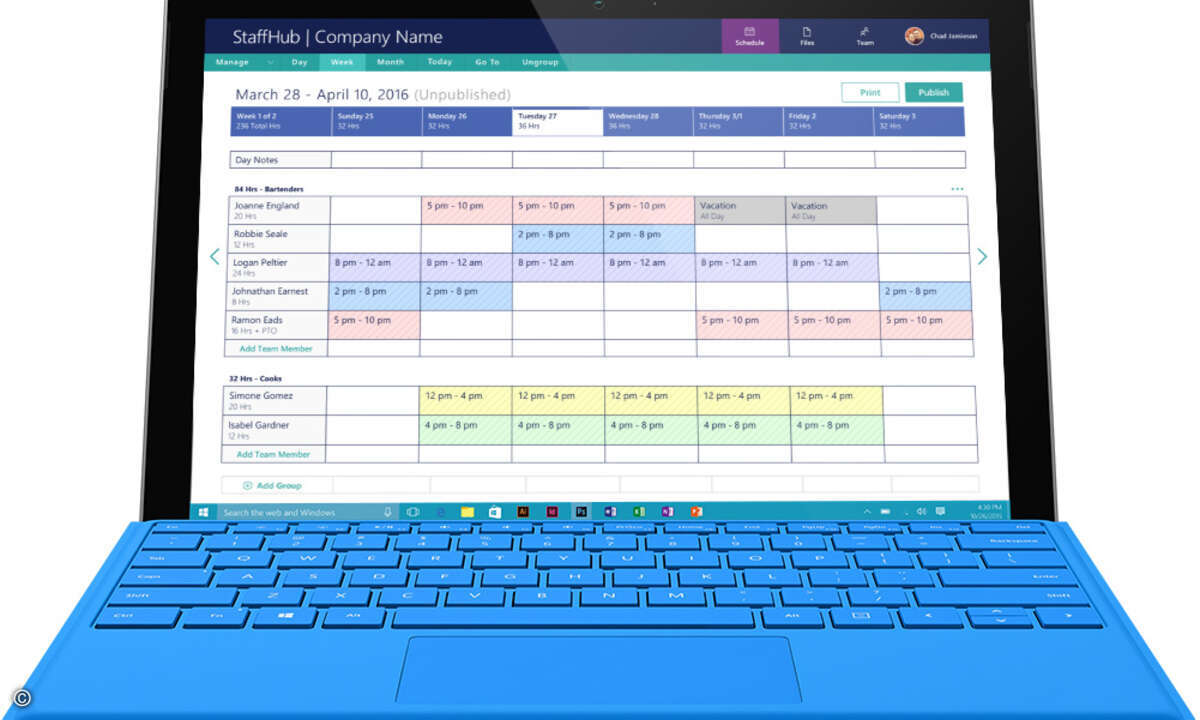Open Johnathan Earnest's Saturday 2 pm - 8 pm shift
1200x720 pixels.
click(926, 296)
